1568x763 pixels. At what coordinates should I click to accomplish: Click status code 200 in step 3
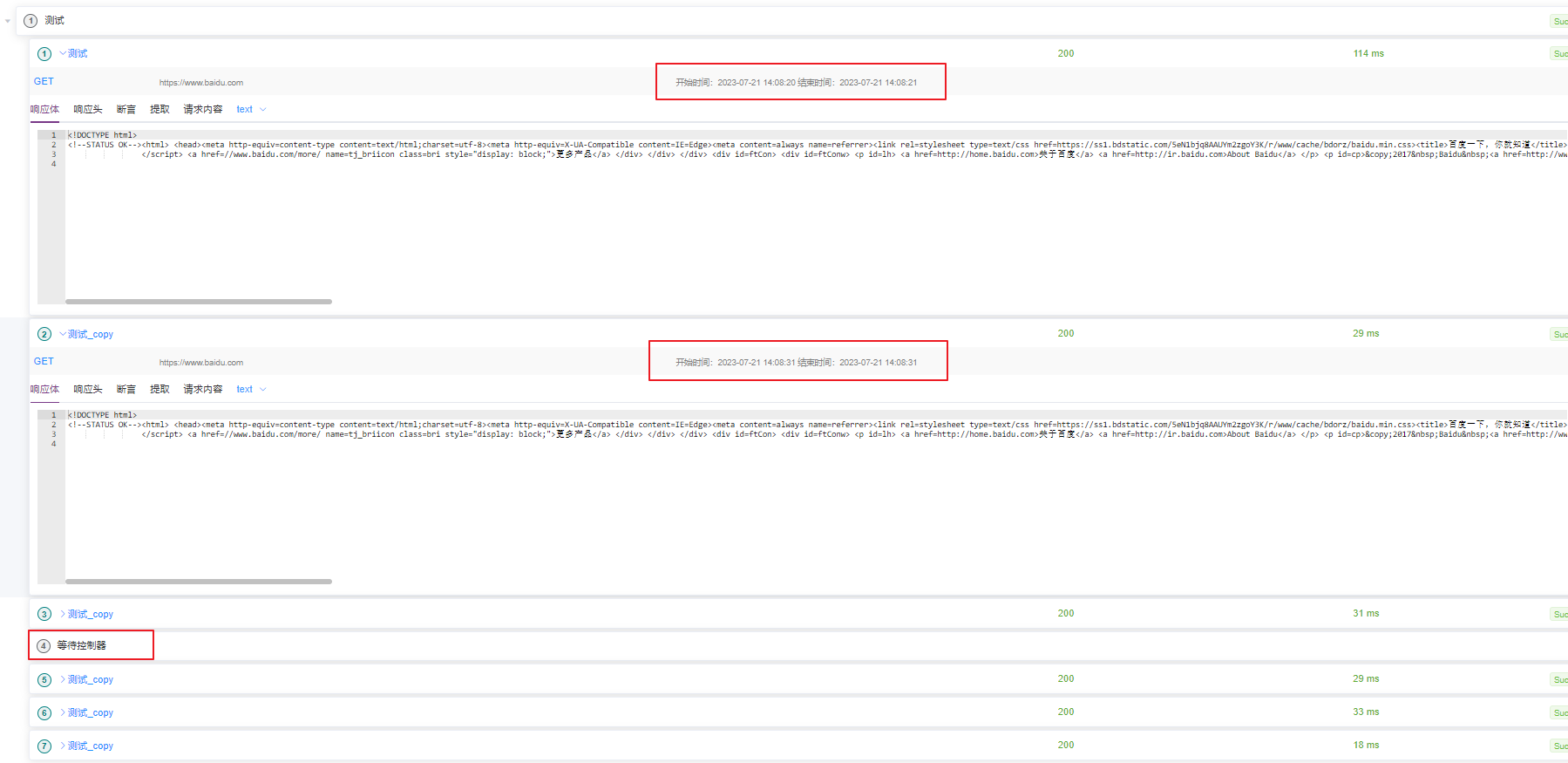(1066, 613)
